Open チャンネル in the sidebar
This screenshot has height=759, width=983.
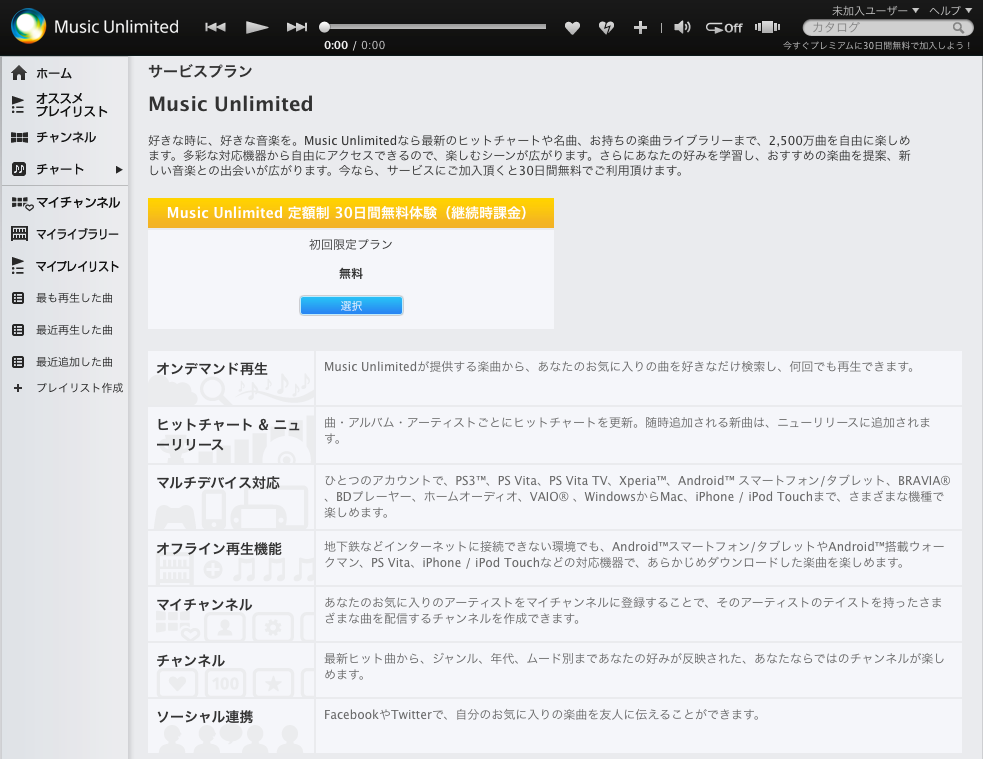(x=66, y=137)
